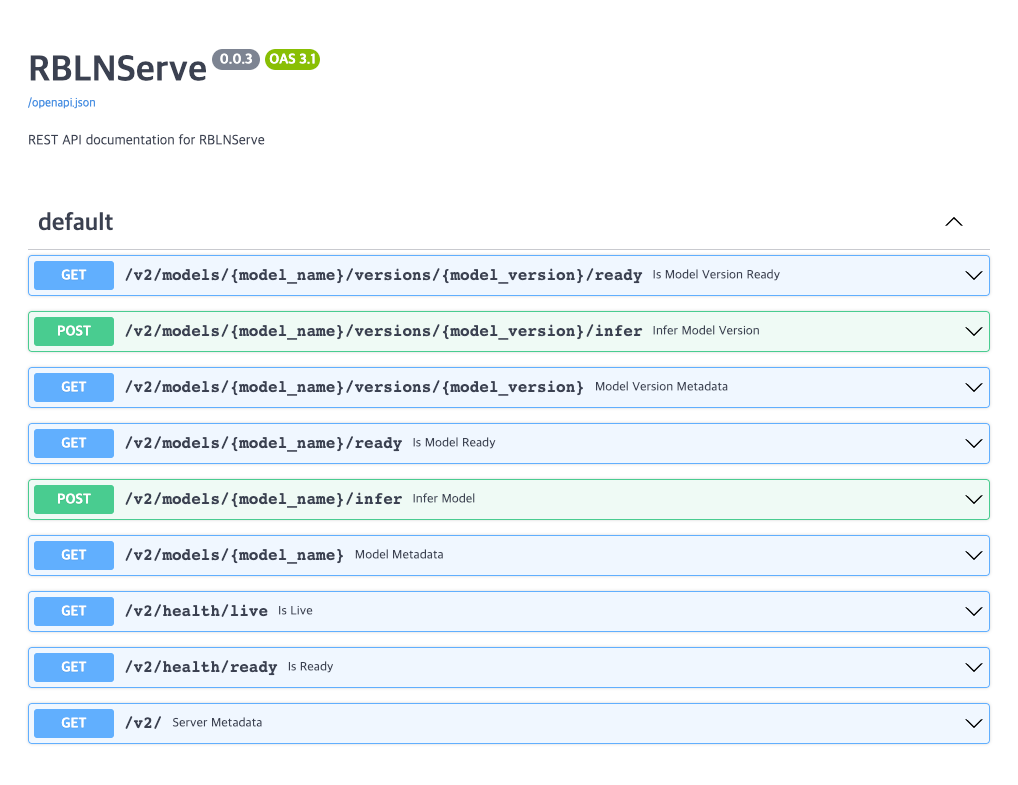
Task: Click GET badge for /v2/health/live
Action: [74, 611]
